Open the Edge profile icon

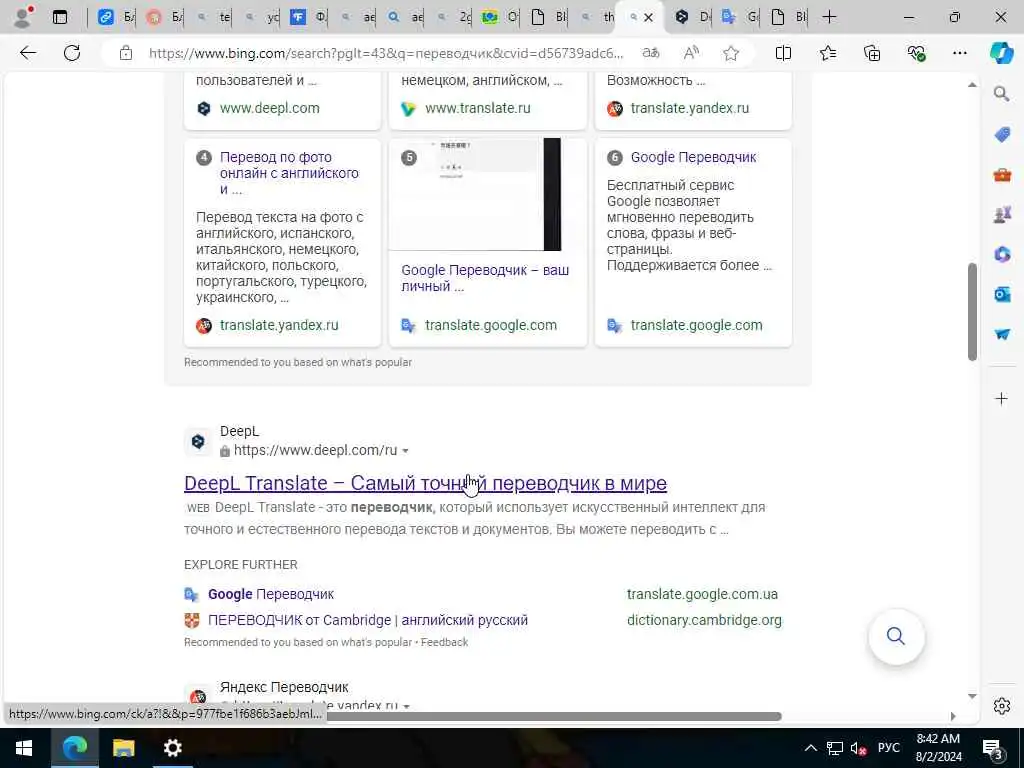point(24,17)
